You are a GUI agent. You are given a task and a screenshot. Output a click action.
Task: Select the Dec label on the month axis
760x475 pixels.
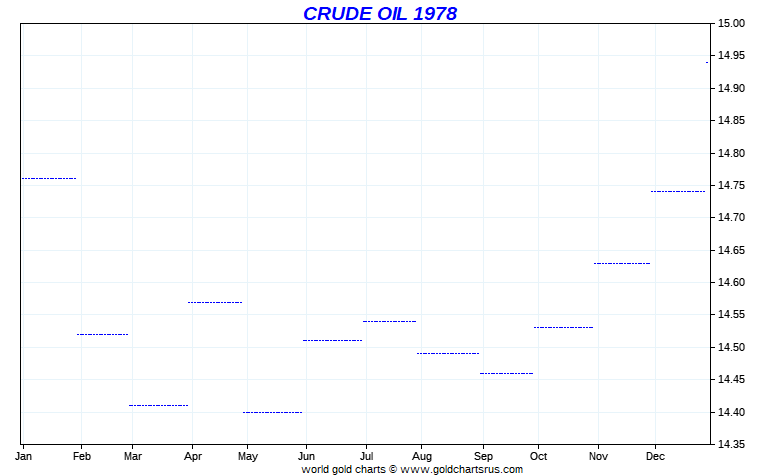(x=654, y=455)
